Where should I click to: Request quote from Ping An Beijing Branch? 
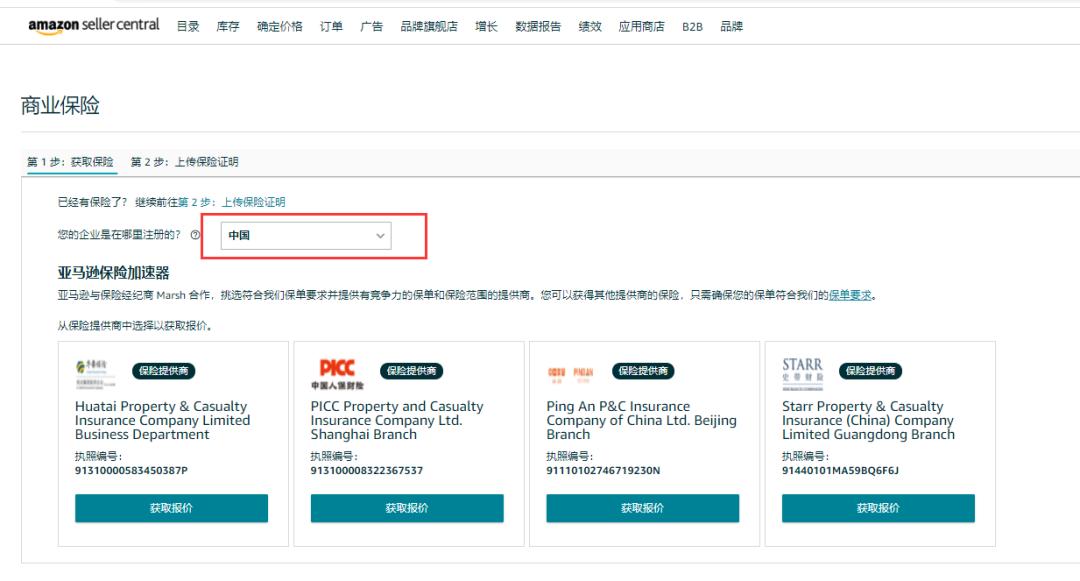click(642, 508)
